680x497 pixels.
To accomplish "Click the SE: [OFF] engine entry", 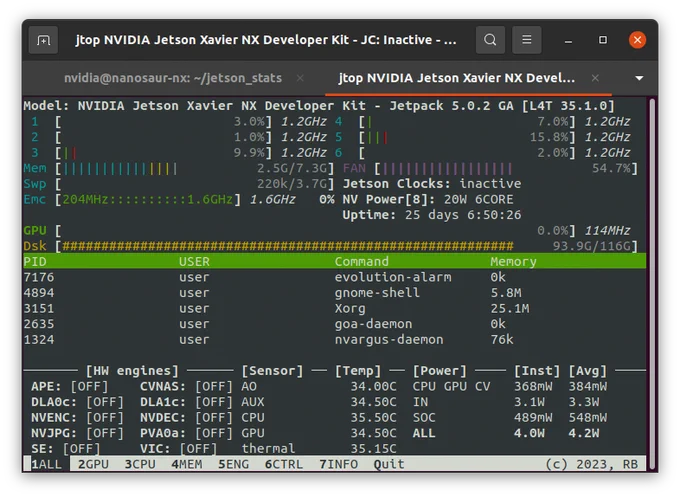I will pos(66,449).
